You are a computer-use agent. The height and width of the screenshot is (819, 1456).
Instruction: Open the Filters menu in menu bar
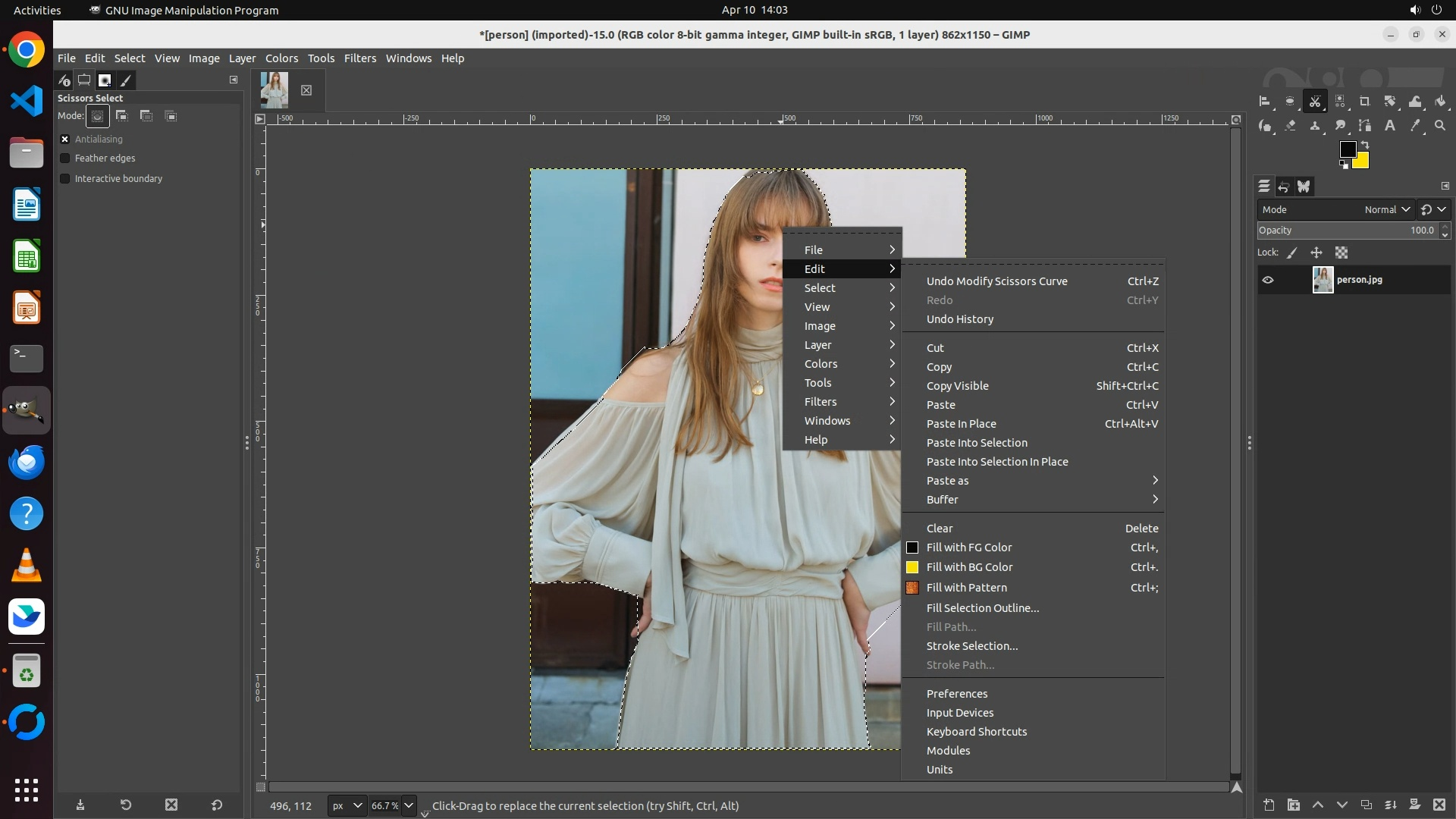[359, 58]
